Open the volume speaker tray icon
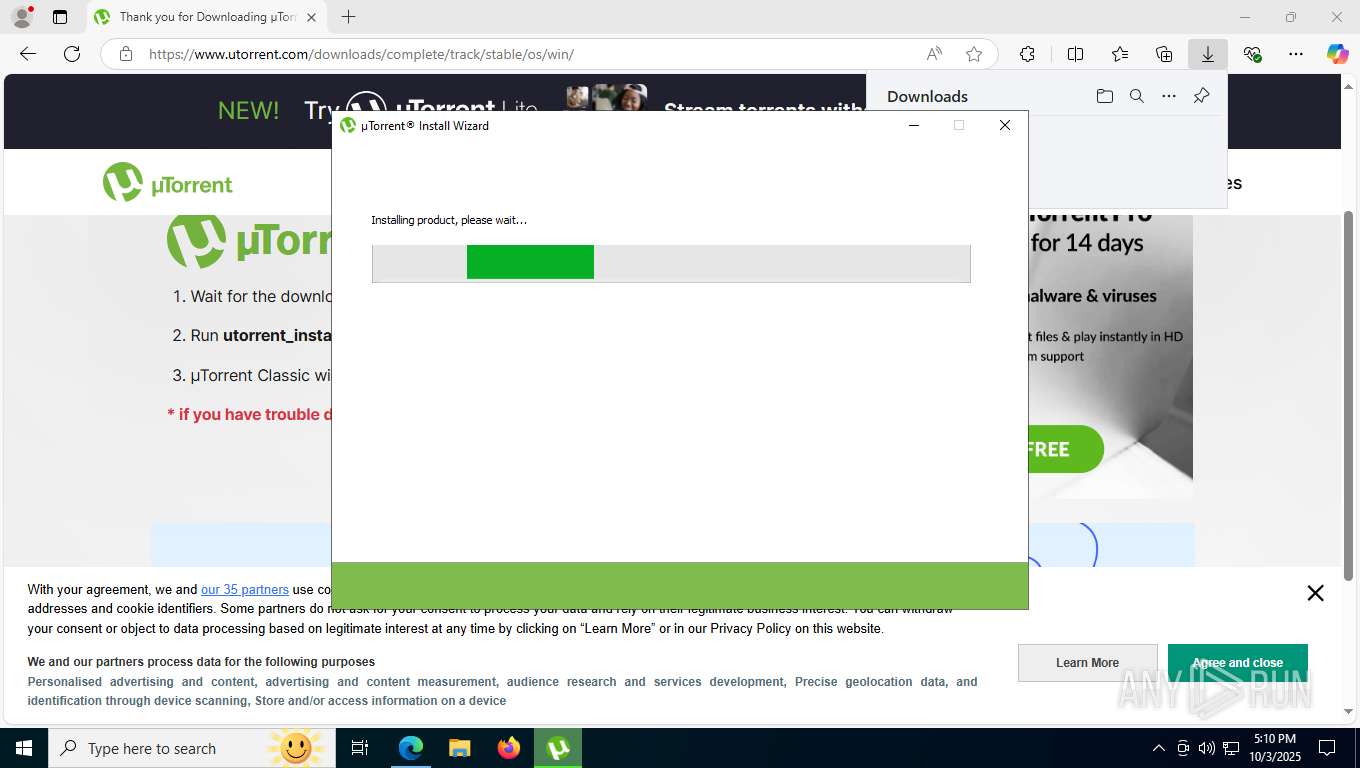 click(1206, 748)
